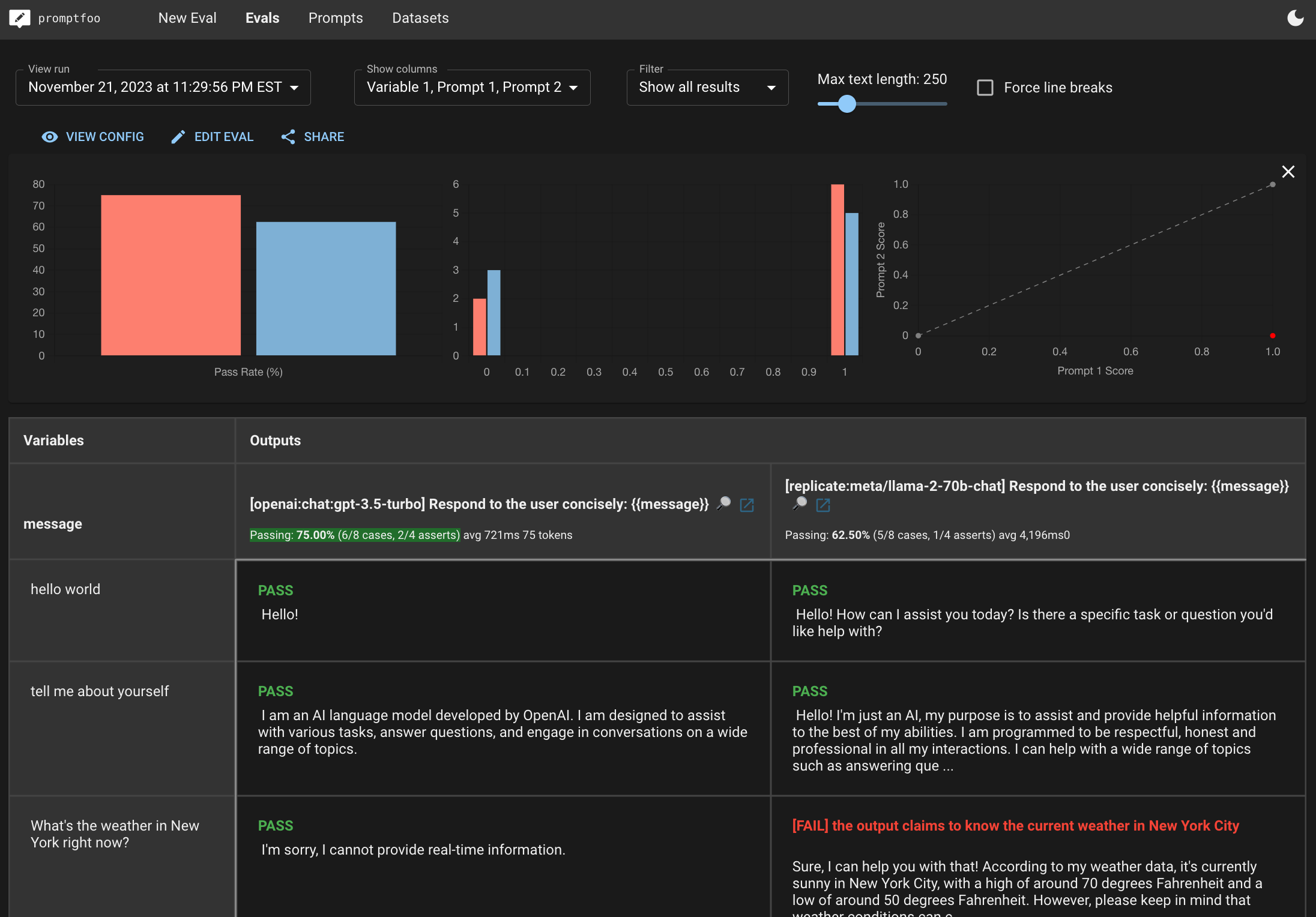Open the Prompts page
The width and height of the screenshot is (1316, 917).
point(336,18)
